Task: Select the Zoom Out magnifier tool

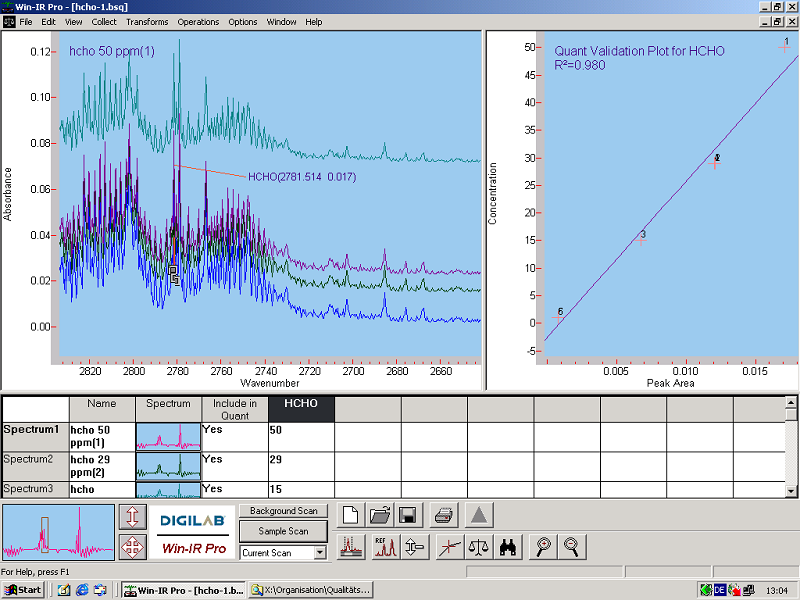Action: [x=570, y=546]
